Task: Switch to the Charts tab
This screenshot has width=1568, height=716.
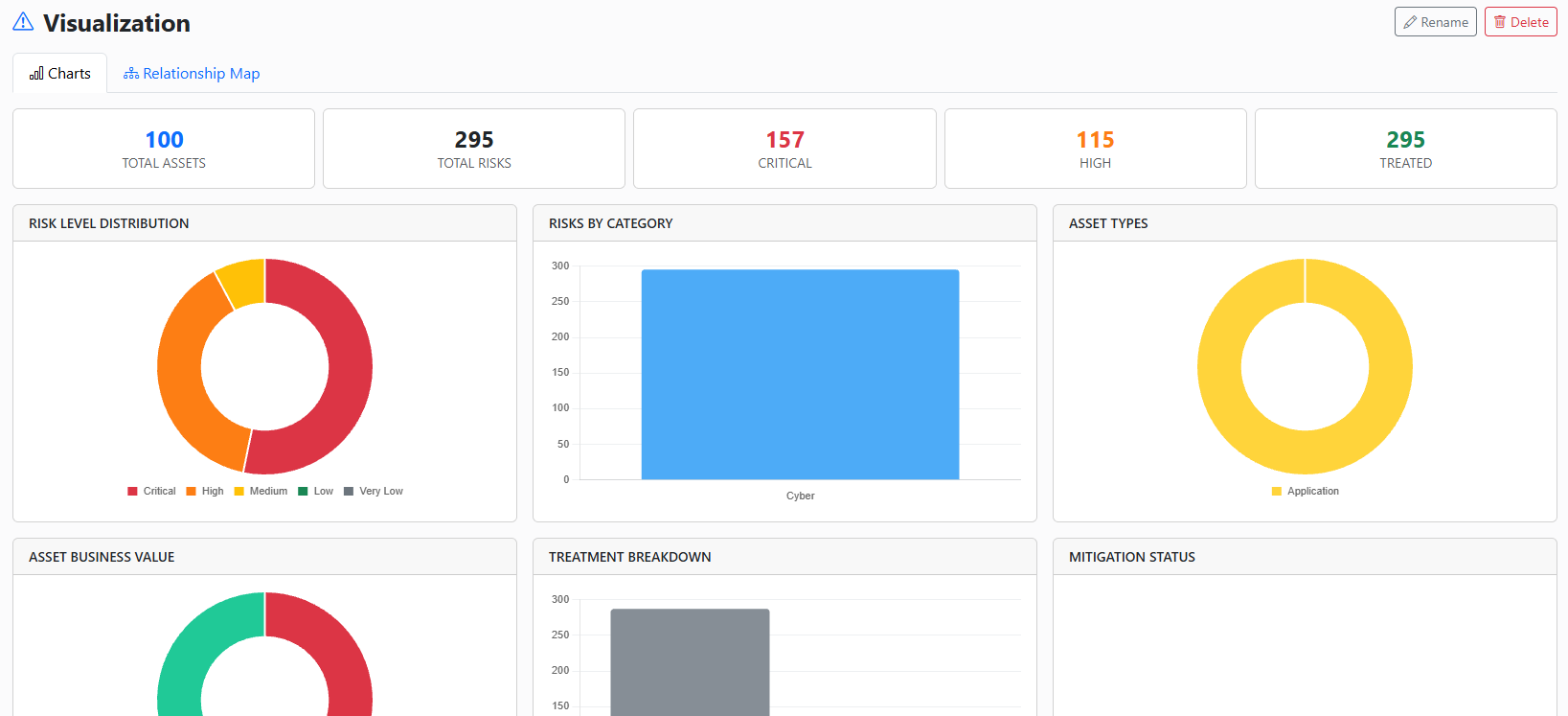Action: click(59, 74)
